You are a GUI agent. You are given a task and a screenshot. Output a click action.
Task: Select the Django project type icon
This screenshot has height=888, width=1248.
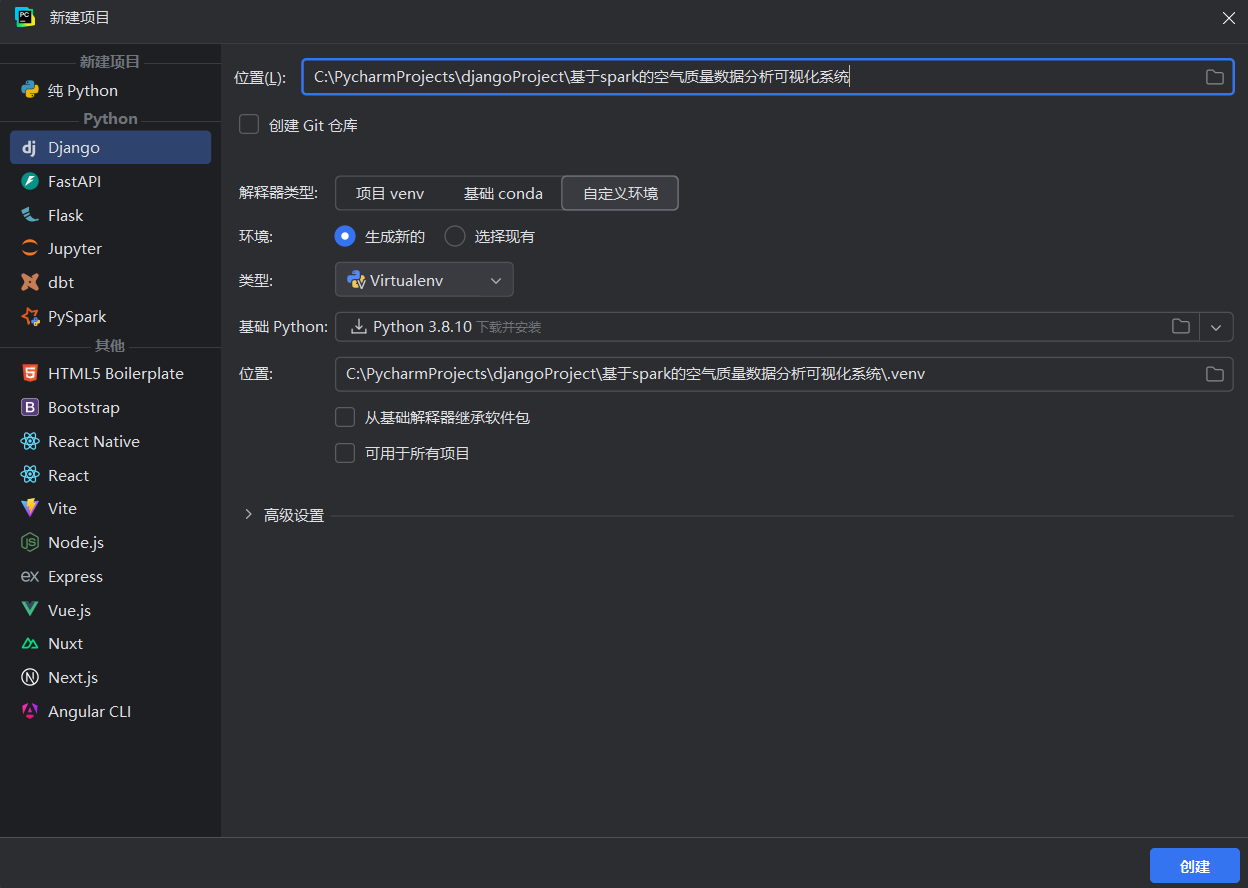29,148
